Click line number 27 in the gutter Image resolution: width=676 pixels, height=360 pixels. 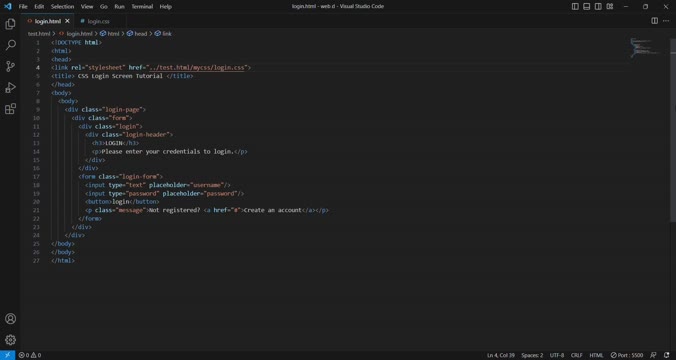36,261
